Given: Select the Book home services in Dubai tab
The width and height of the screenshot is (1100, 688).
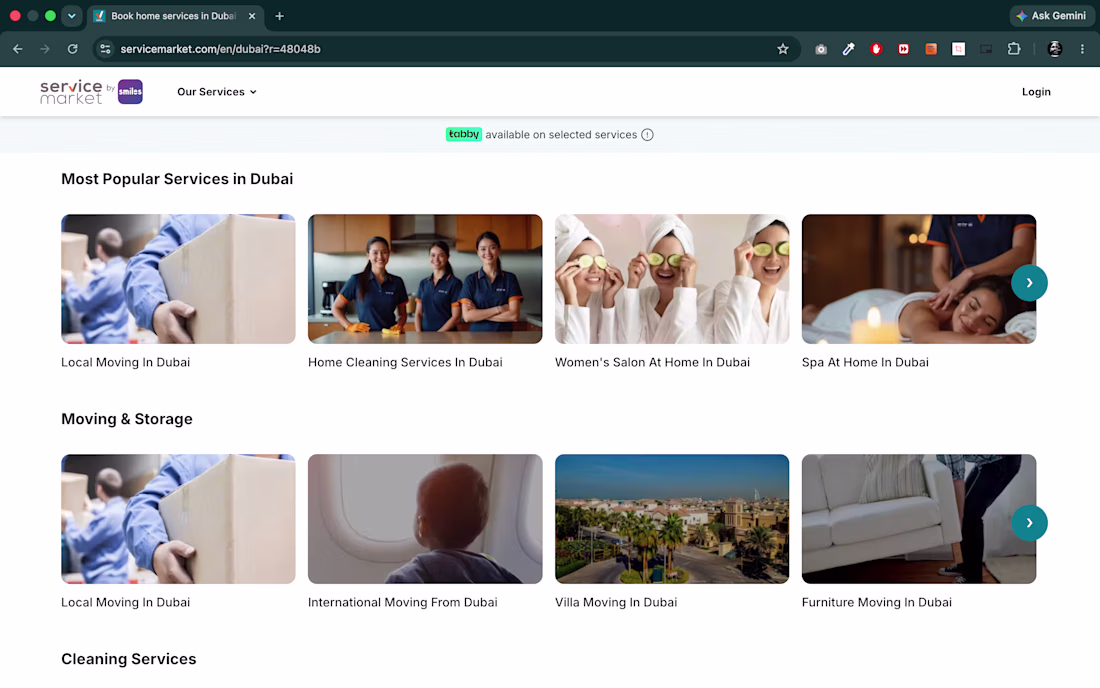Looking at the screenshot, I should [175, 15].
